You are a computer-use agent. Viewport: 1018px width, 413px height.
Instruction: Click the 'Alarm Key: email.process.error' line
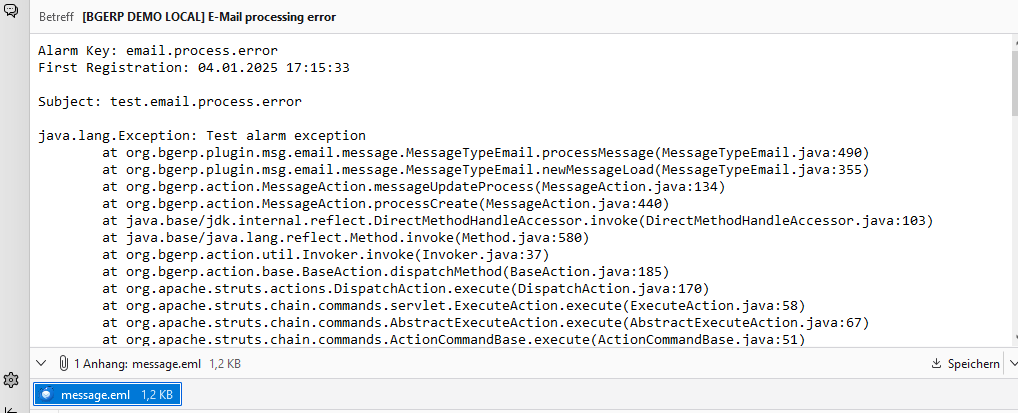(x=157, y=50)
